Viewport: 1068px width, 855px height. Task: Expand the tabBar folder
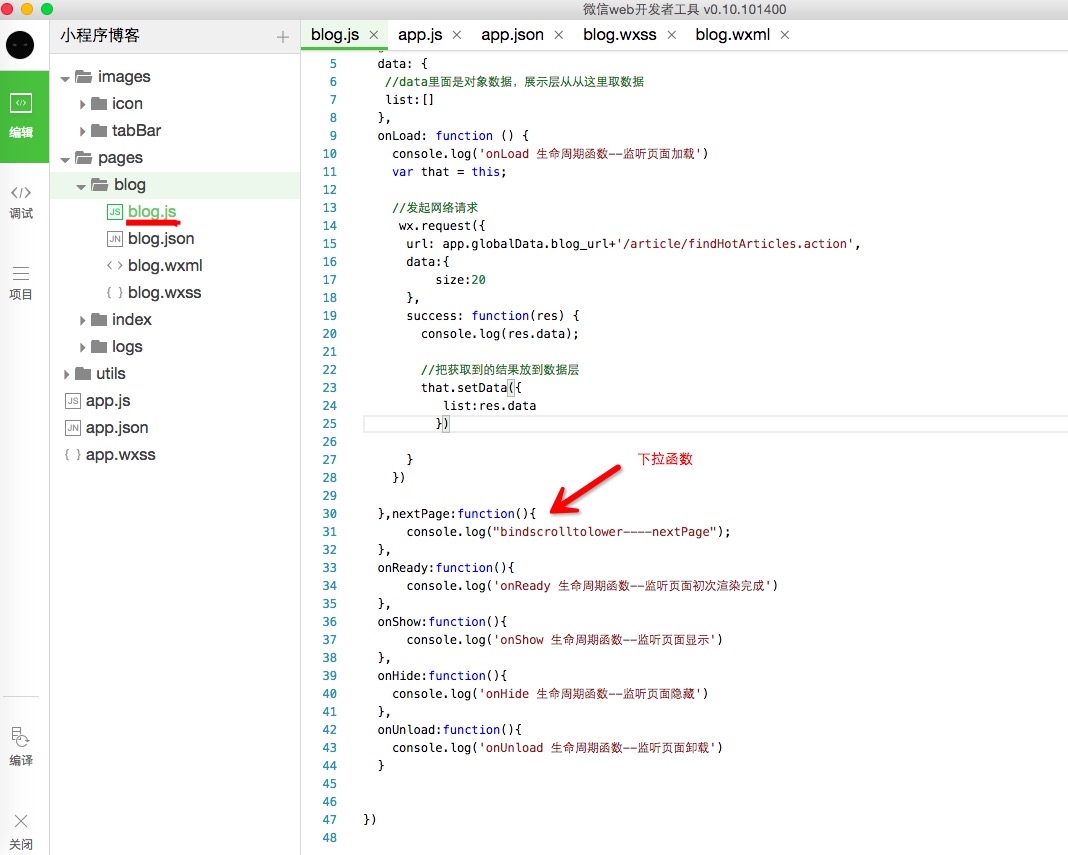coord(83,131)
